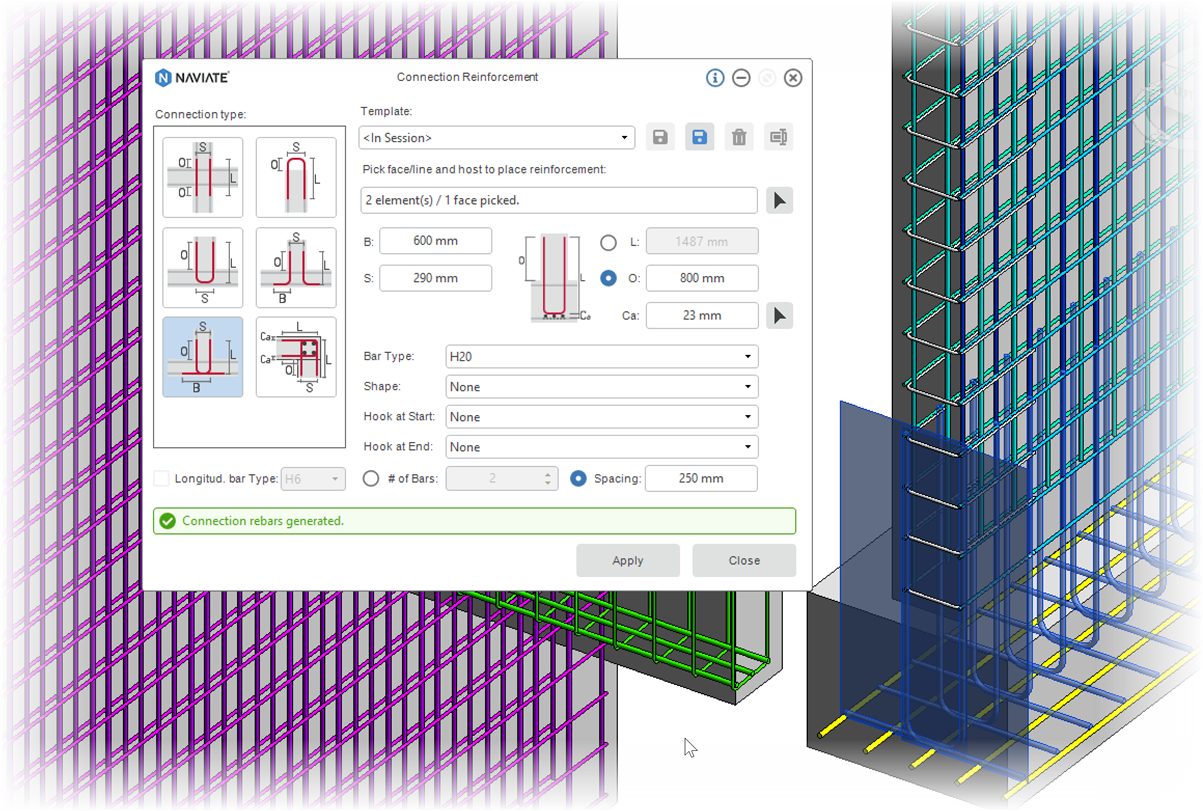Enable the L dimension radio button
Image resolution: width=1203 pixels, height=811 pixels.
pyautogui.click(x=607, y=241)
